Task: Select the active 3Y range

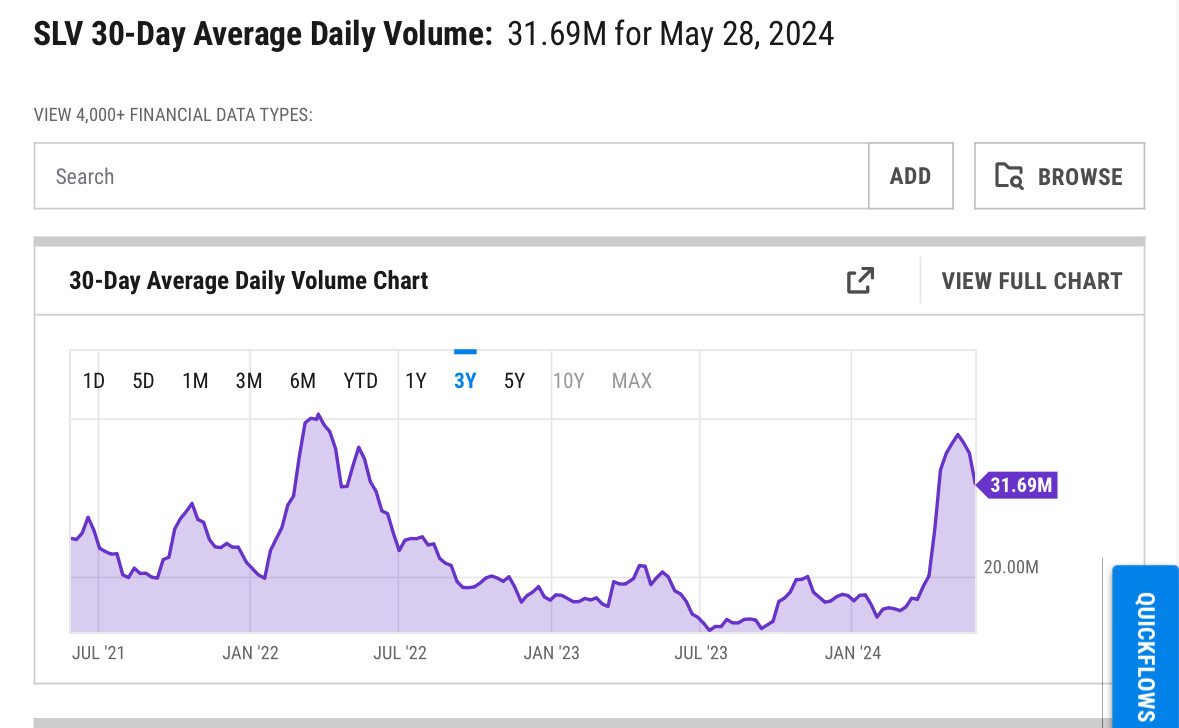Action: (465, 381)
